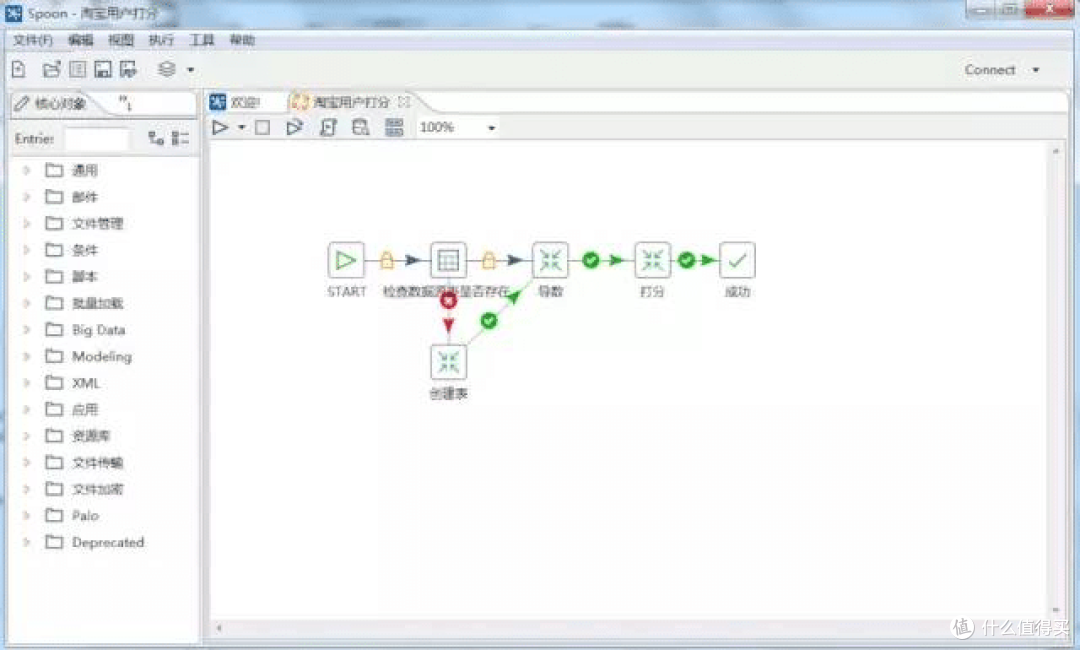1080x650 pixels.
Task: Click the get SQL script icon
Action: coord(329,127)
